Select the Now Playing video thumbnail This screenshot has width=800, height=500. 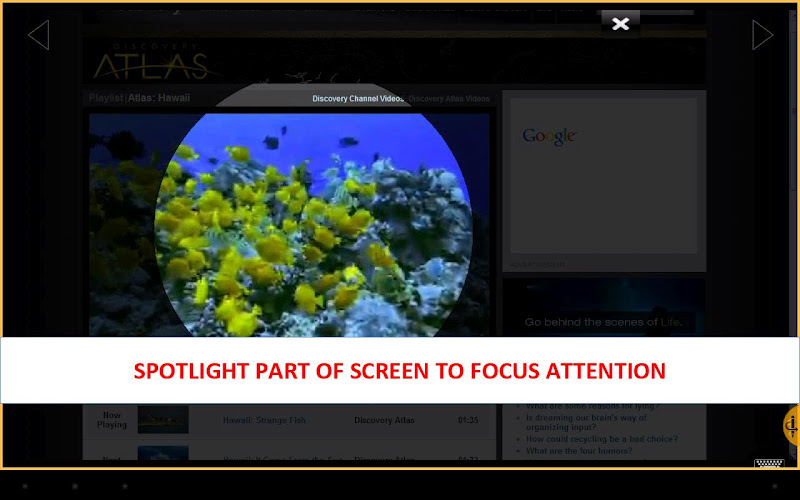point(163,419)
